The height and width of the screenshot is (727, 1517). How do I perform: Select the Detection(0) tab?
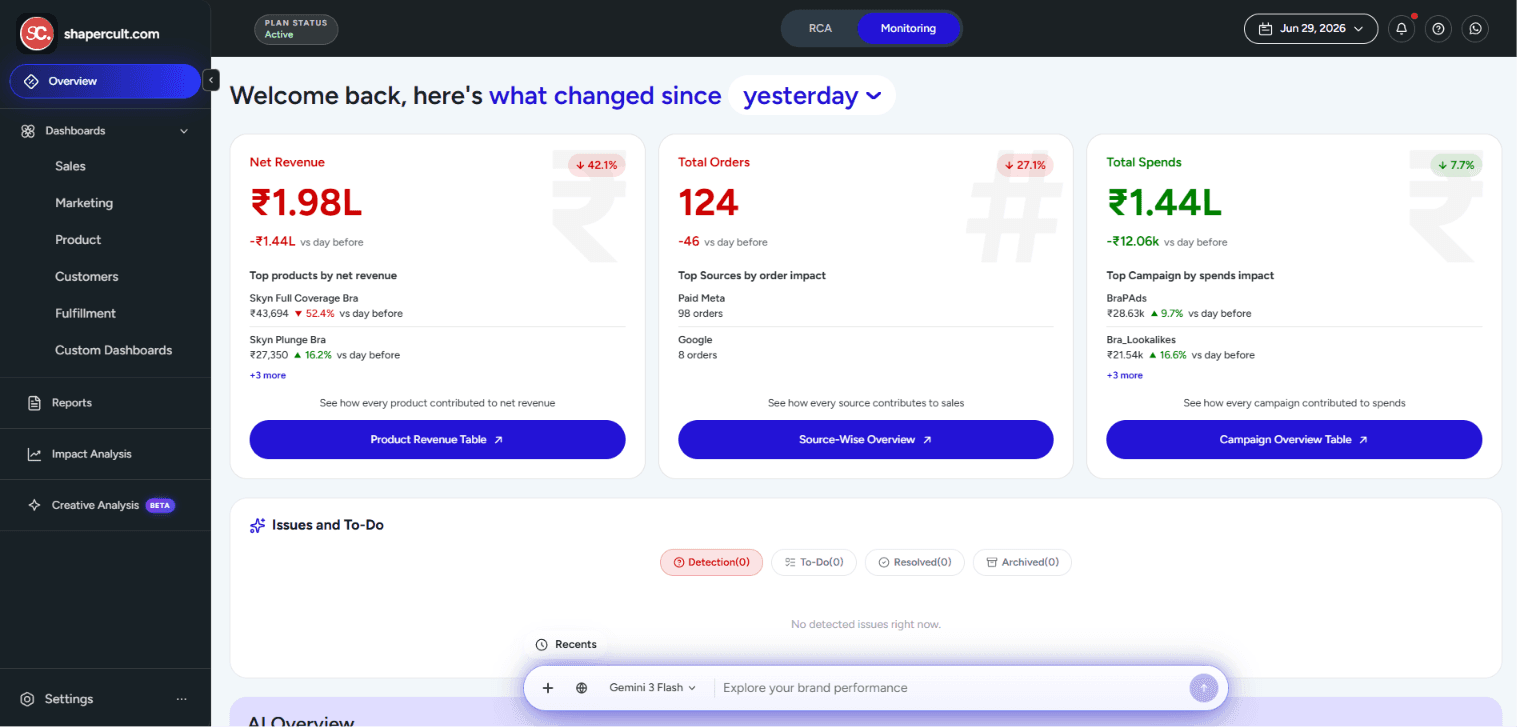[x=711, y=562]
